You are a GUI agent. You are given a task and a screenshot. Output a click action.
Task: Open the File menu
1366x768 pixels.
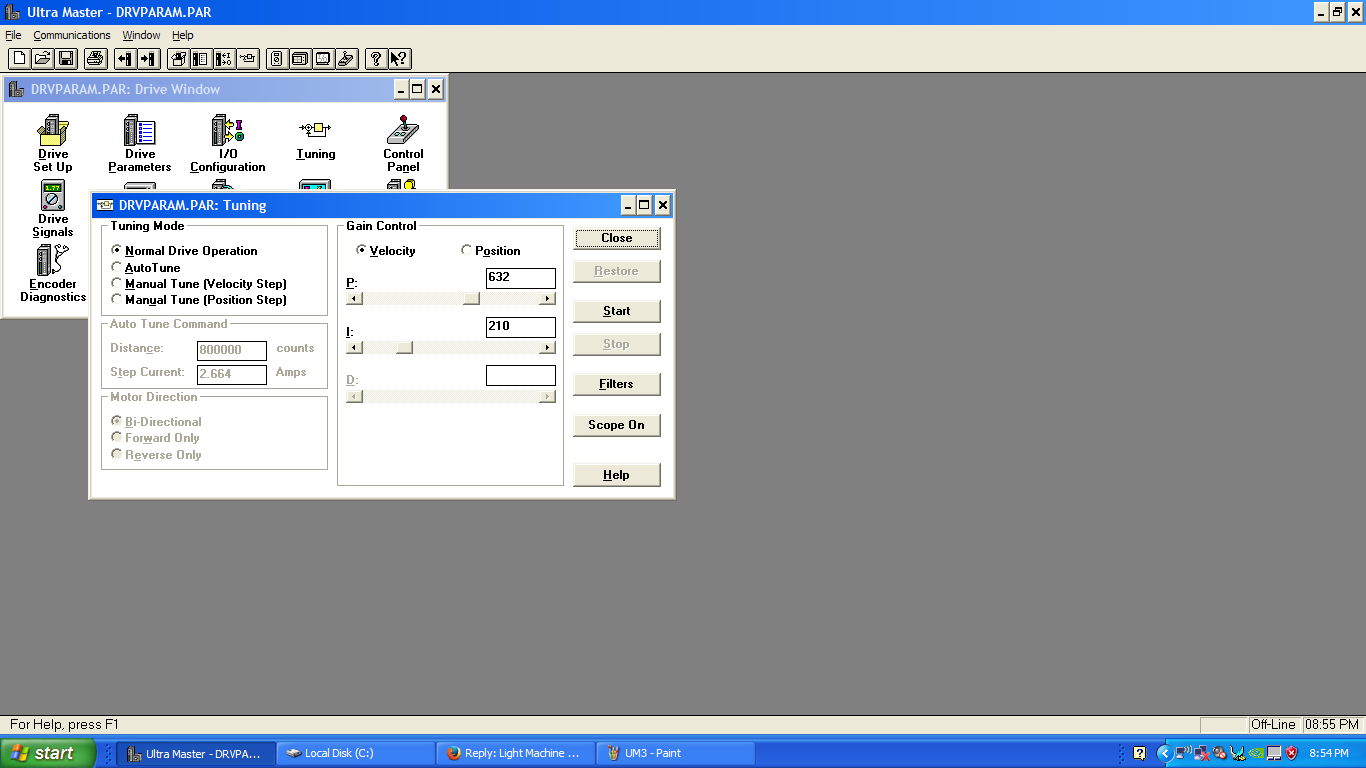click(x=13, y=35)
